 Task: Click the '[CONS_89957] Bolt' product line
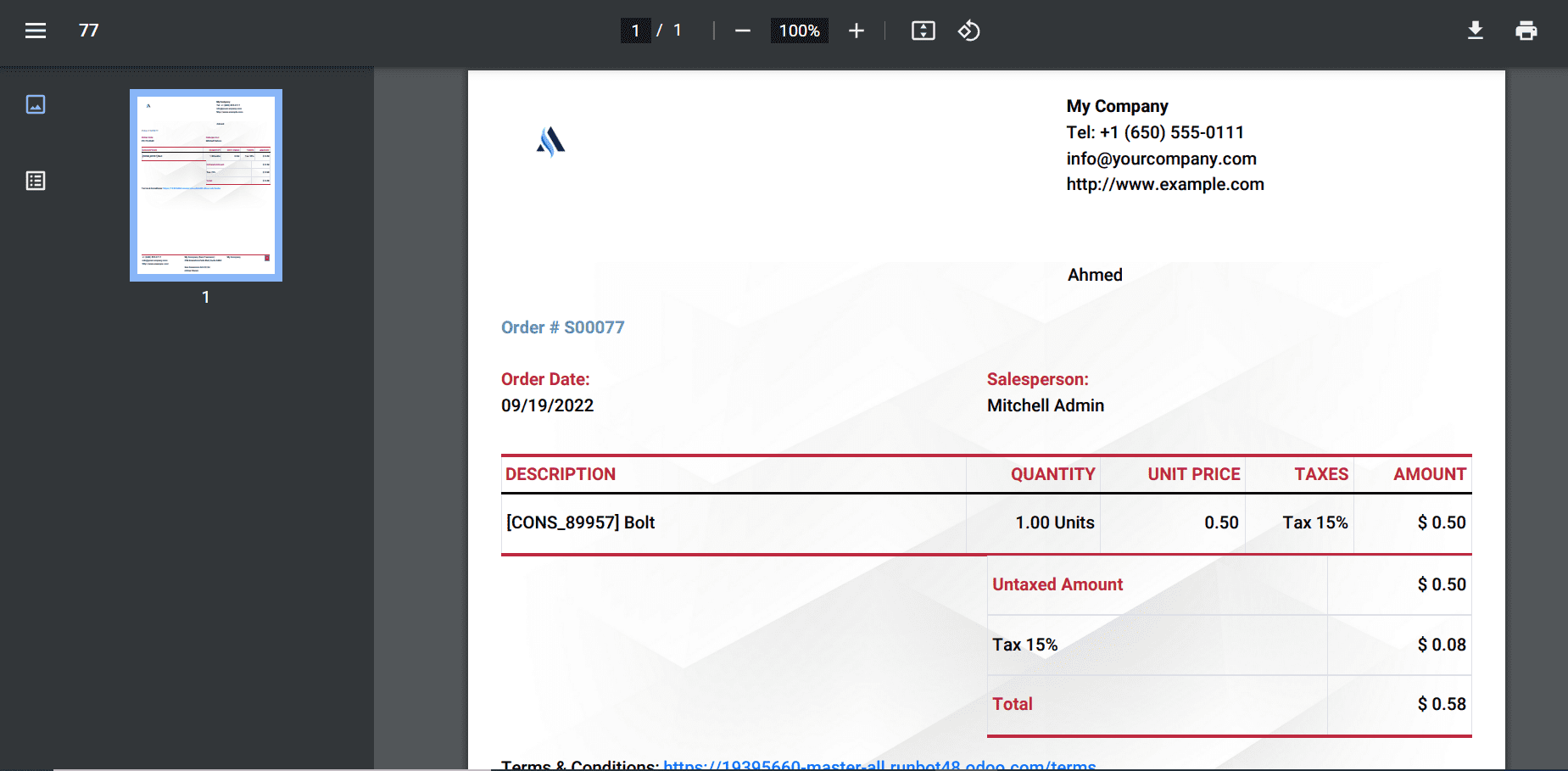pos(580,522)
